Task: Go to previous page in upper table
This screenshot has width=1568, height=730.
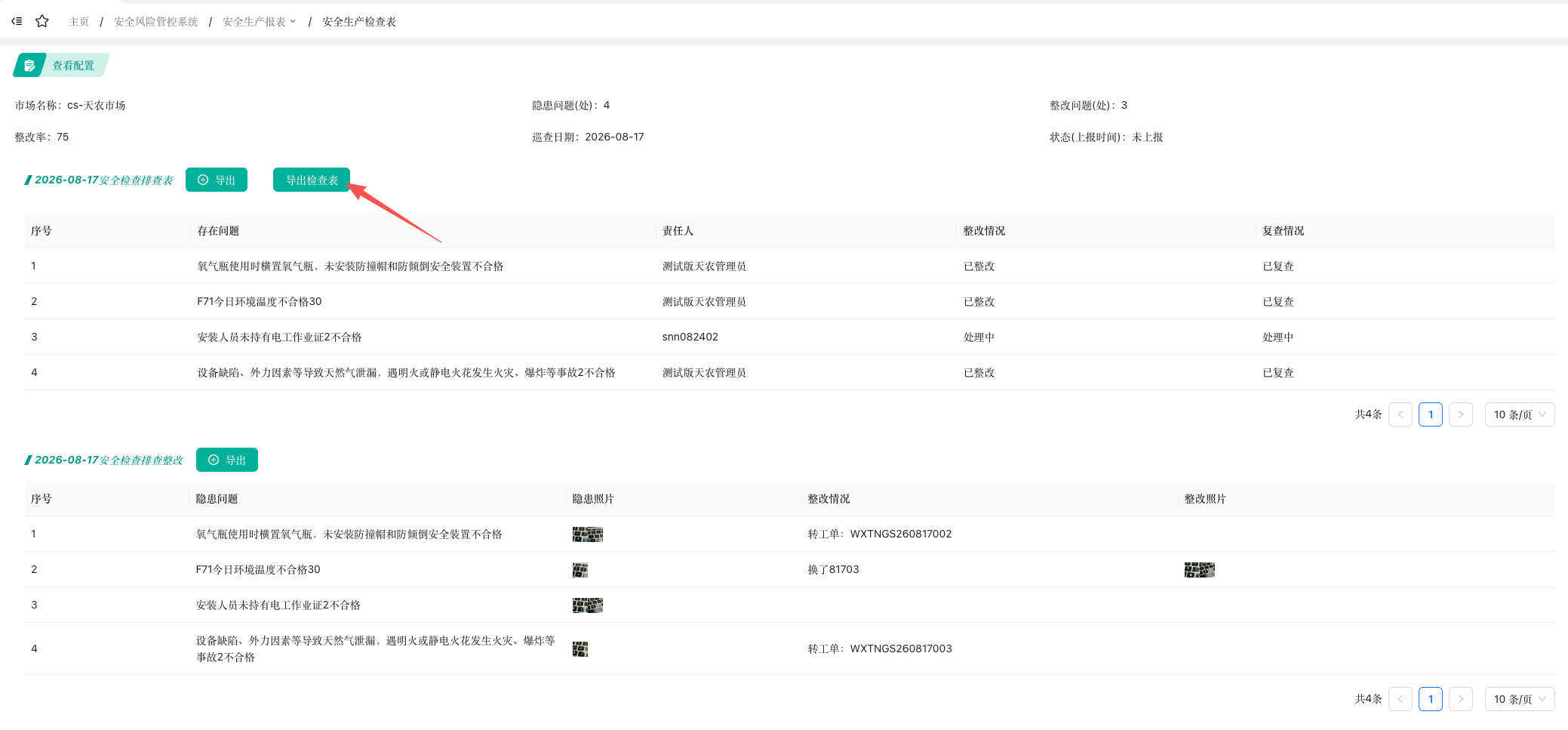Action: (x=1400, y=414)
